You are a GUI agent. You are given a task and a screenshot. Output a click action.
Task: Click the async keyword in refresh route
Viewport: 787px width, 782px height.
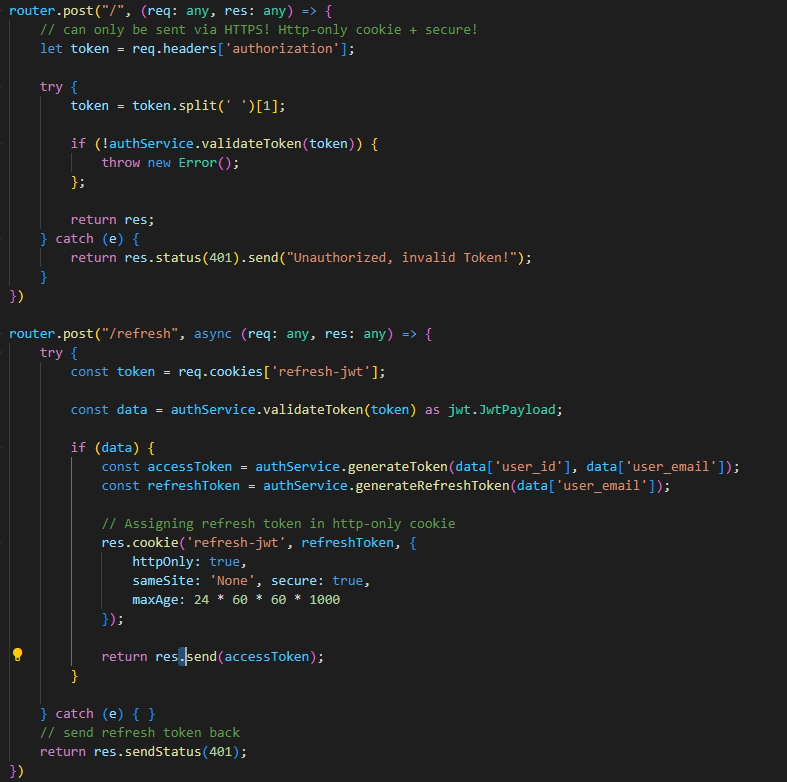pyautogui.click(x=213, y=334)
